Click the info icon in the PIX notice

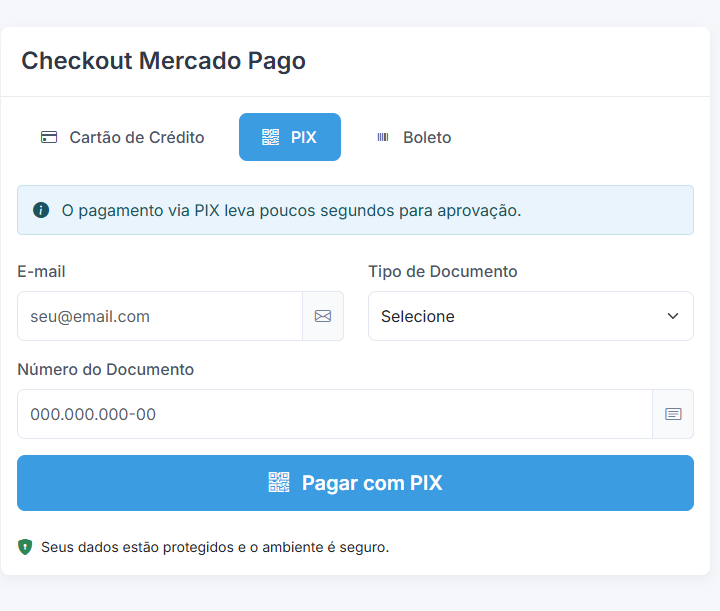[x=41, y=210]
